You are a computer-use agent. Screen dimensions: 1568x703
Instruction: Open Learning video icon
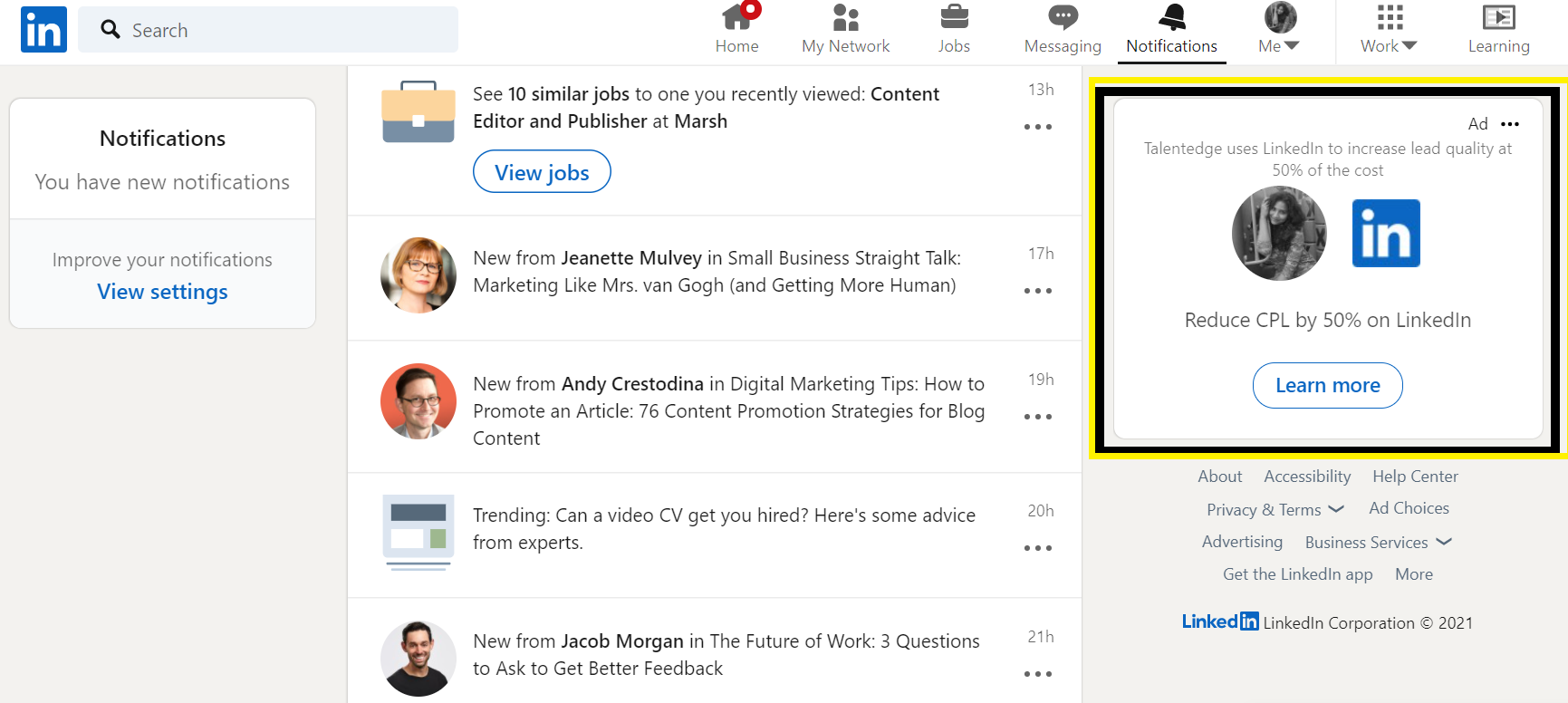1498,30
